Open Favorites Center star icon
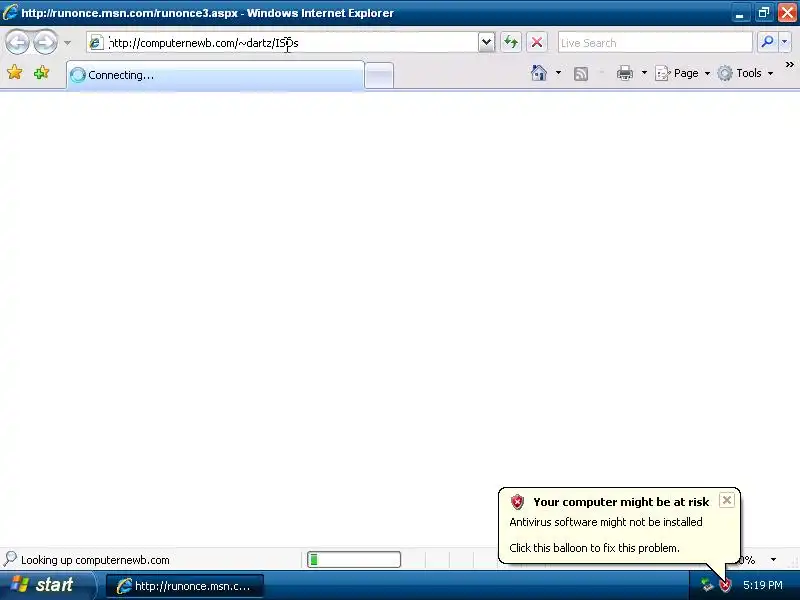This screenshot has width=800, height=600. click(15, 72)
